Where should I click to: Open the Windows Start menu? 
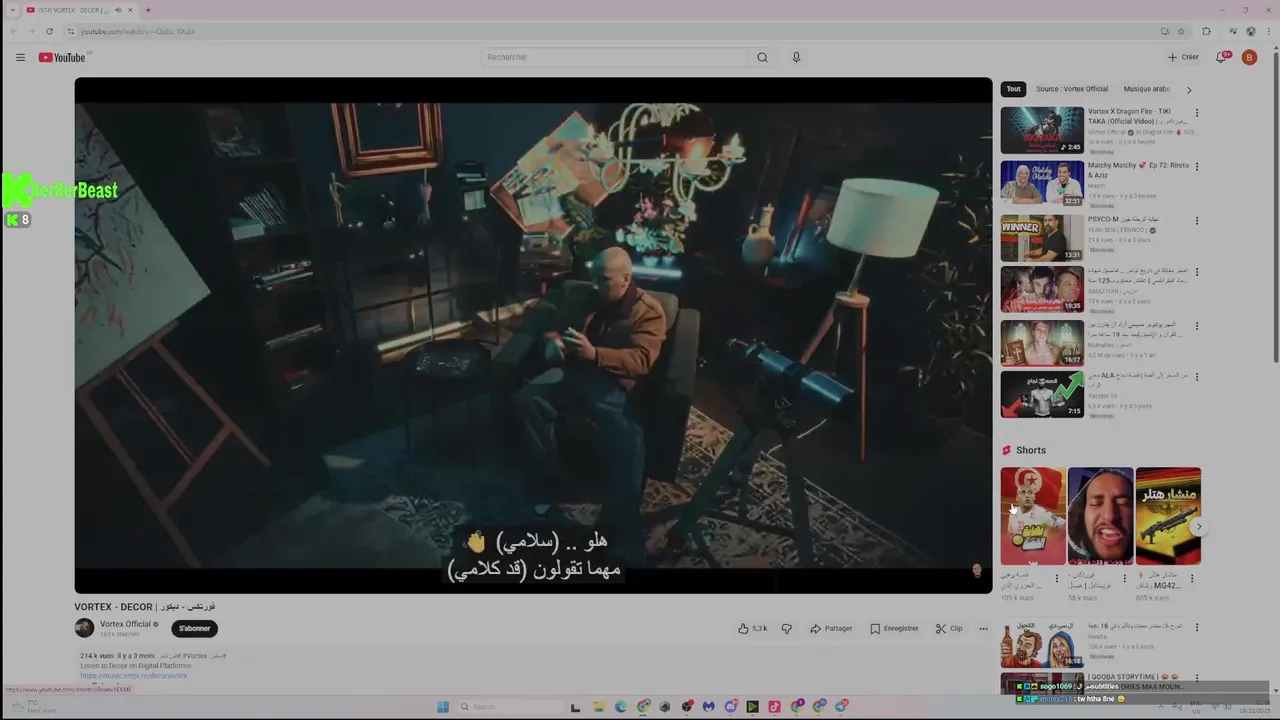[443, 707]
